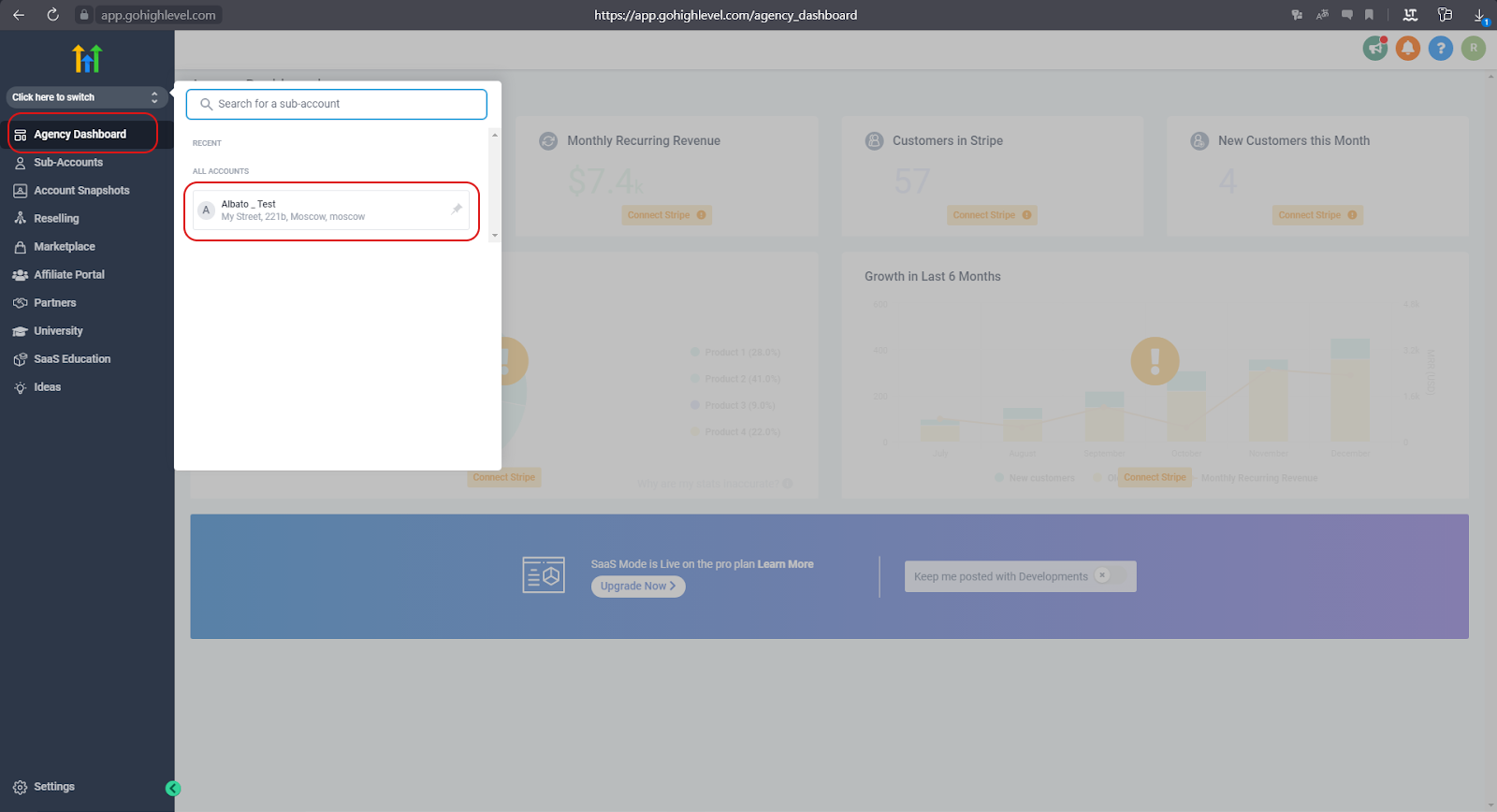Click Product 3 legend entry
1497x812 pixels.
tap(733, 405)
